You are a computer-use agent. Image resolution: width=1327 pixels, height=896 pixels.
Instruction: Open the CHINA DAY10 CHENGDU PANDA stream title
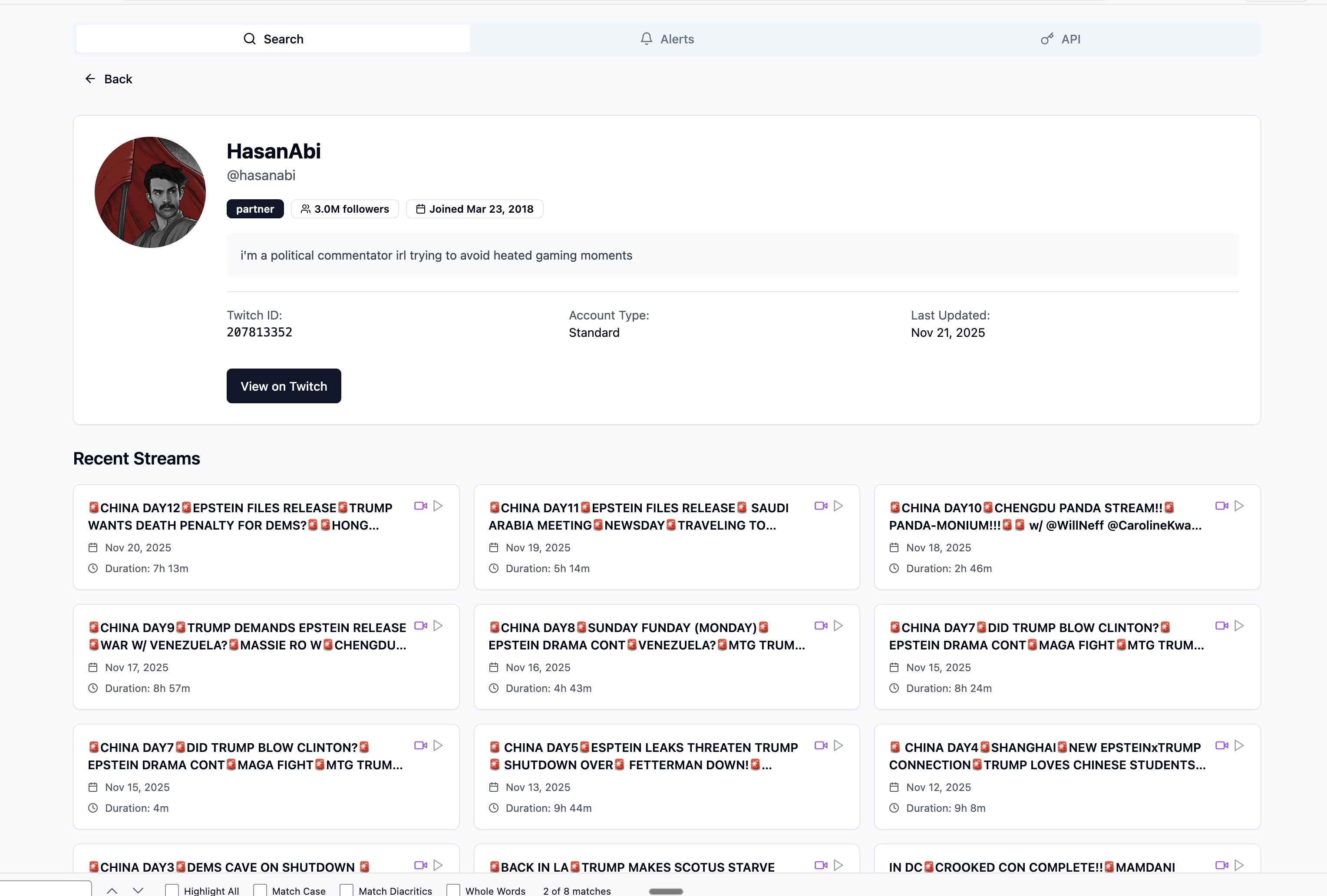(x=1045, y=517)
